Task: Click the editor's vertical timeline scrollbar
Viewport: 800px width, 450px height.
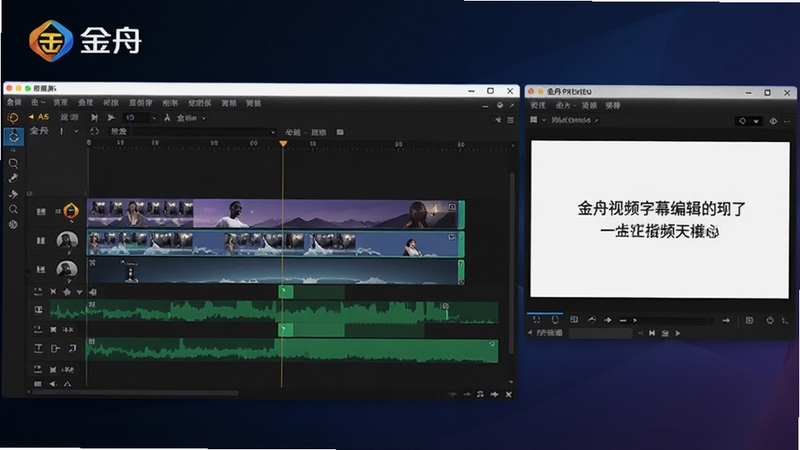Action: click(511, 263)
